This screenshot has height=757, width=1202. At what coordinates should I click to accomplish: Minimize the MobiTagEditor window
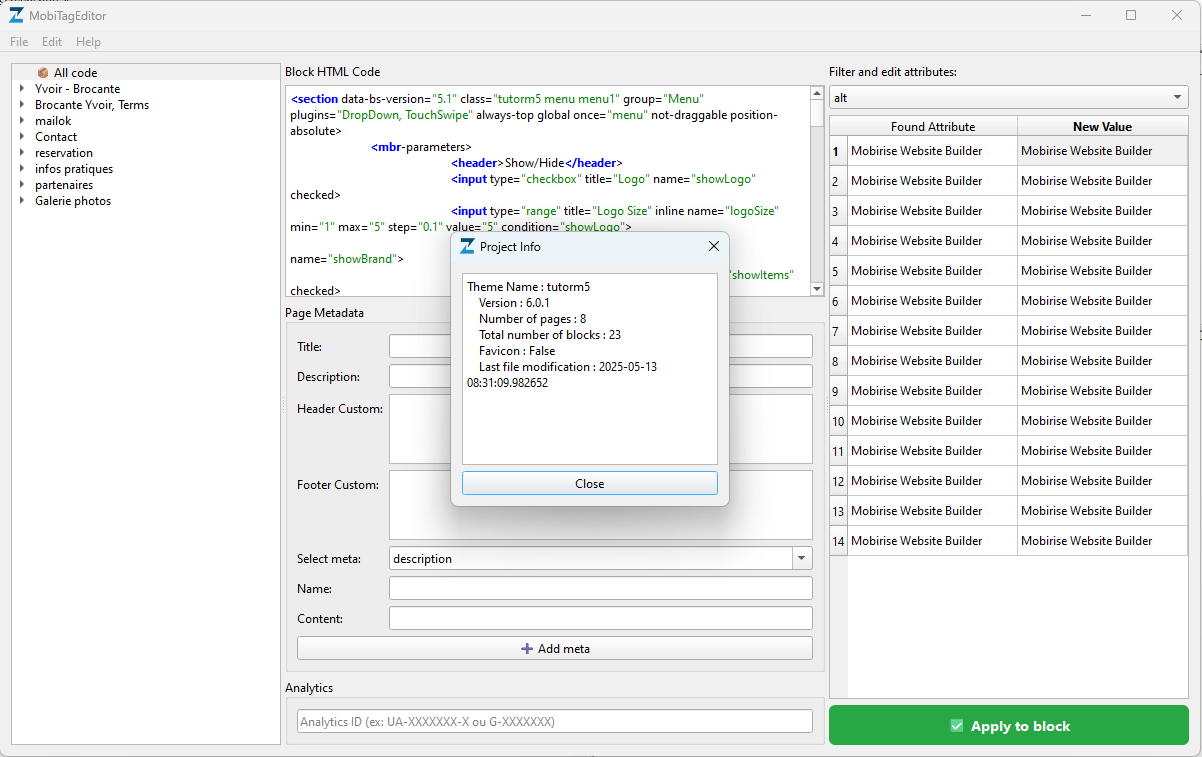(1086, 15)
